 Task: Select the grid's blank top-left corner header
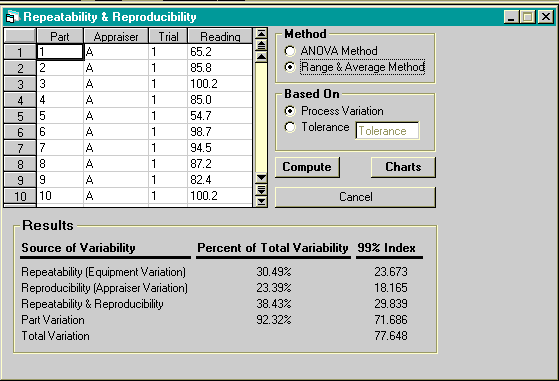click(x=20, y=36)
